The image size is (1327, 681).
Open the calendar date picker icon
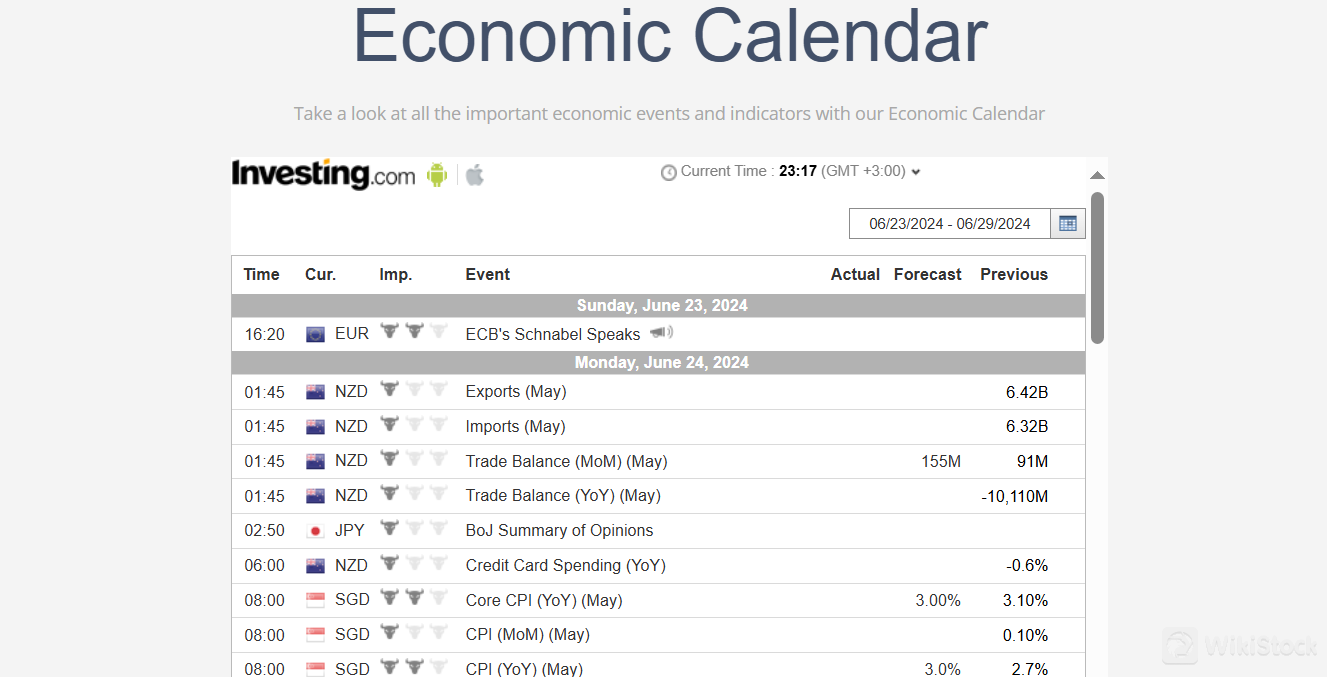coord(1067,224)
